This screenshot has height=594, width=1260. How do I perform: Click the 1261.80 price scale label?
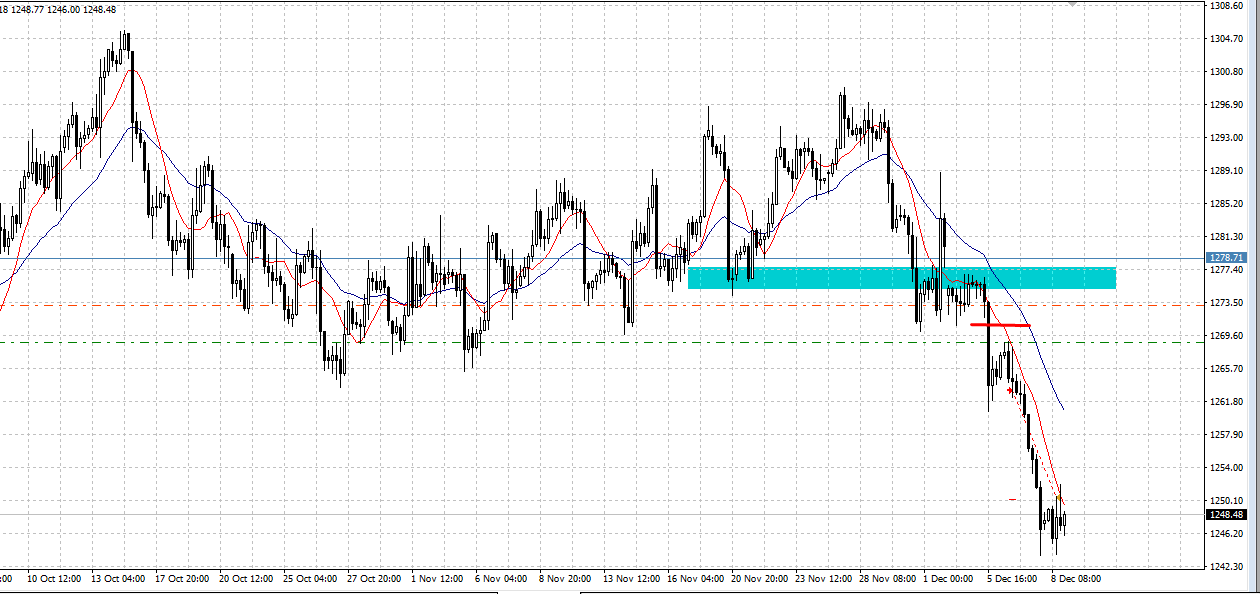[1226, 401]
